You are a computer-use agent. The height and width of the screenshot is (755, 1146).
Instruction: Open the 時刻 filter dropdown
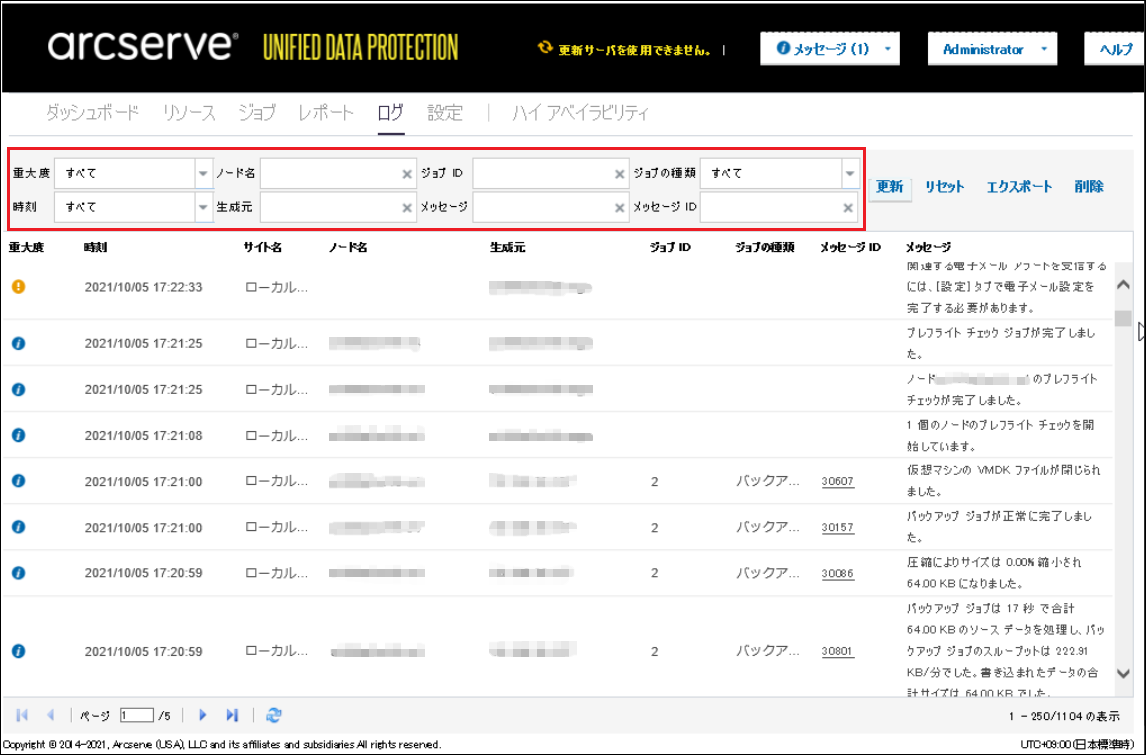coord(203,208)
